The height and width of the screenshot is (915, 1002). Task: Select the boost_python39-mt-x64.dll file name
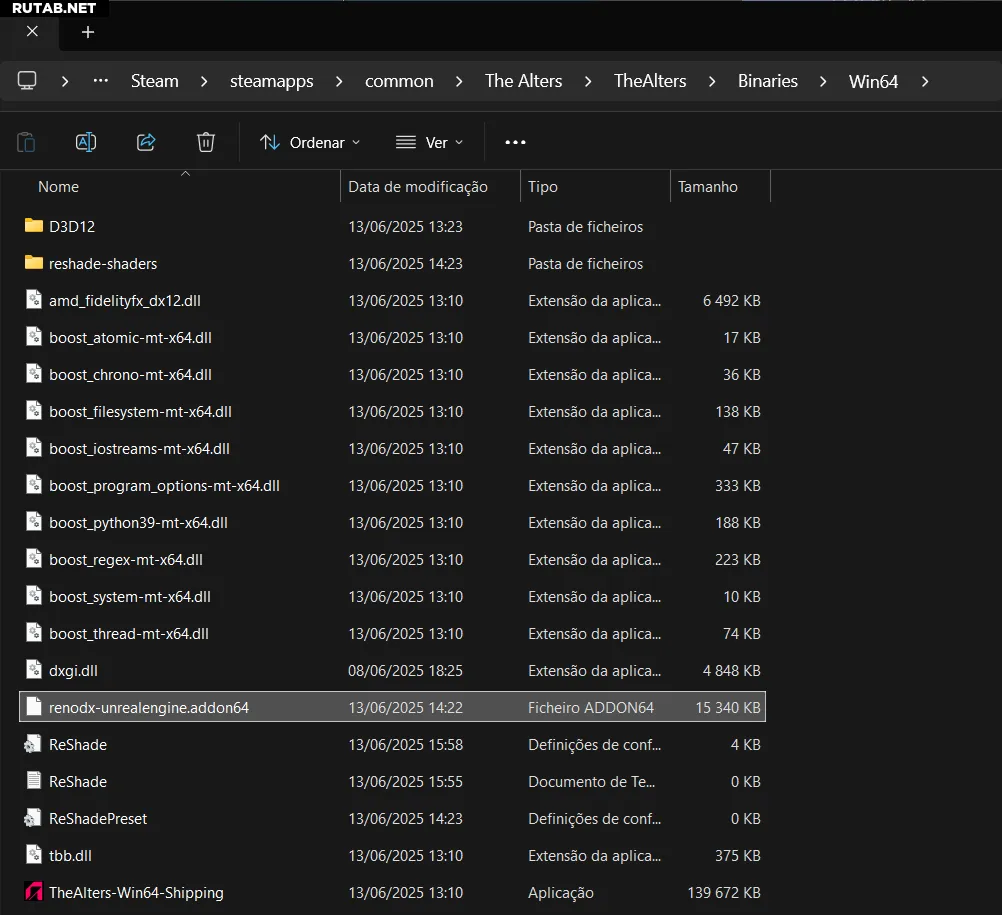point(139,523)
